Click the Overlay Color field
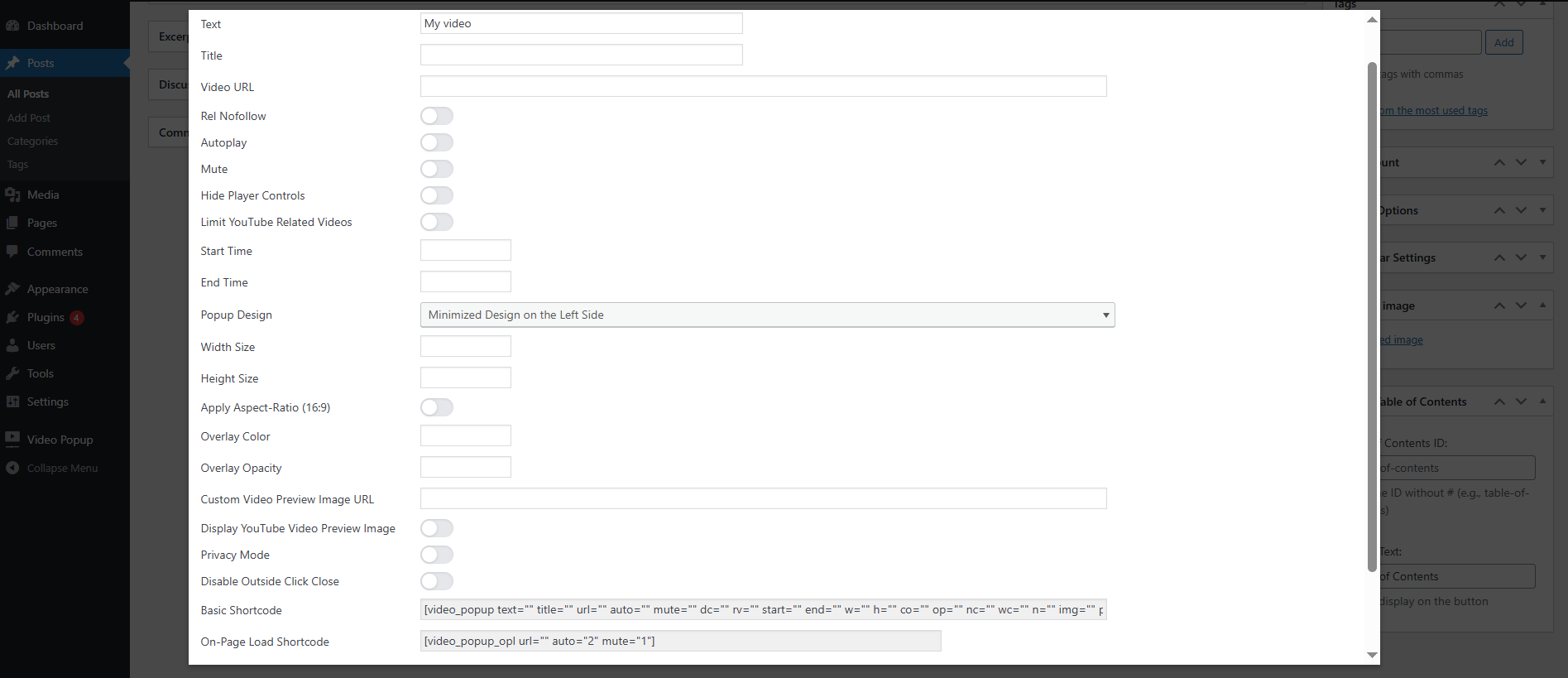The height and width of the screenshot is (678, 1568). [465, 435]
